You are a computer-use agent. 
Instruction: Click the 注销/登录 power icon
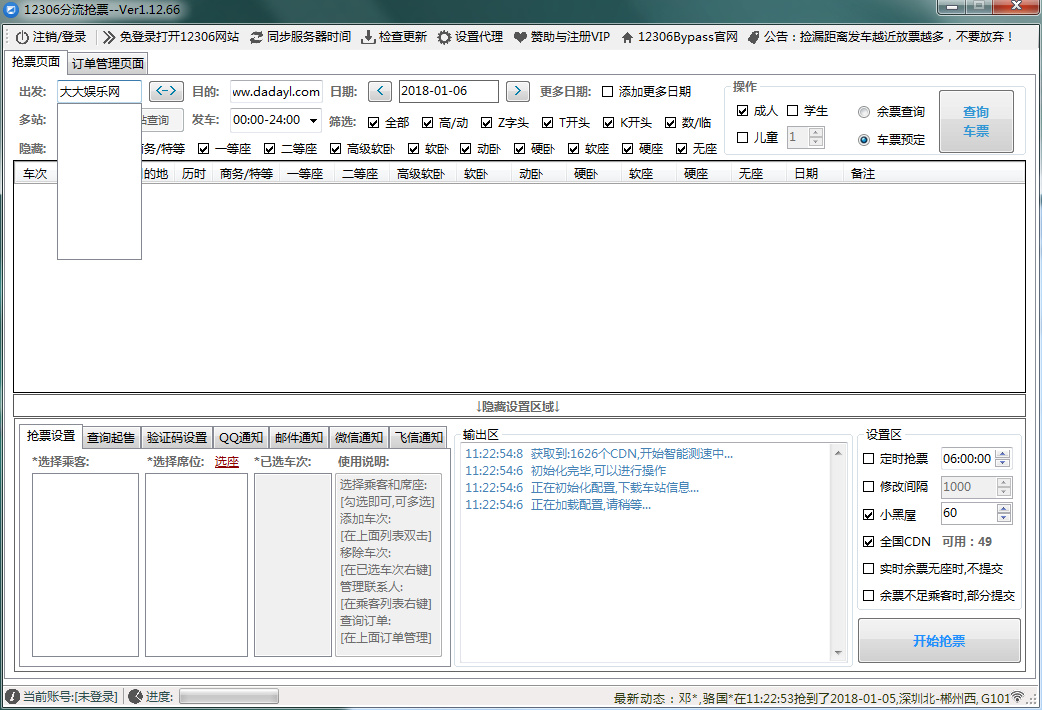tap(22, 37)
